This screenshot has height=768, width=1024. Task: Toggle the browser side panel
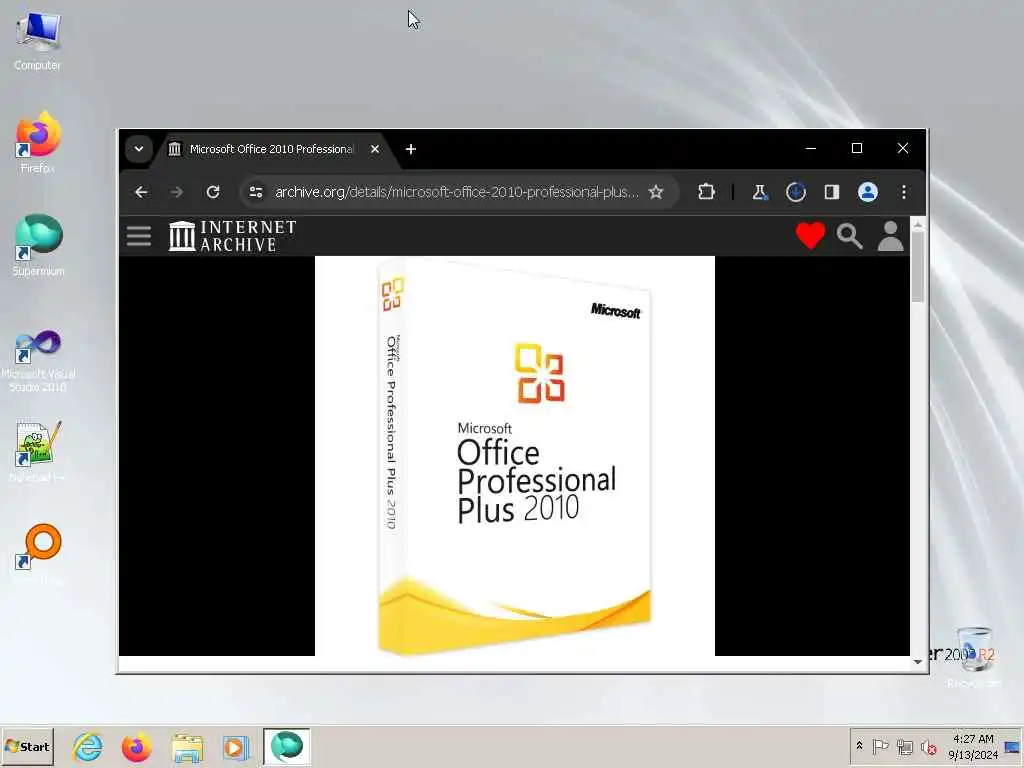[x=831, y=192]
